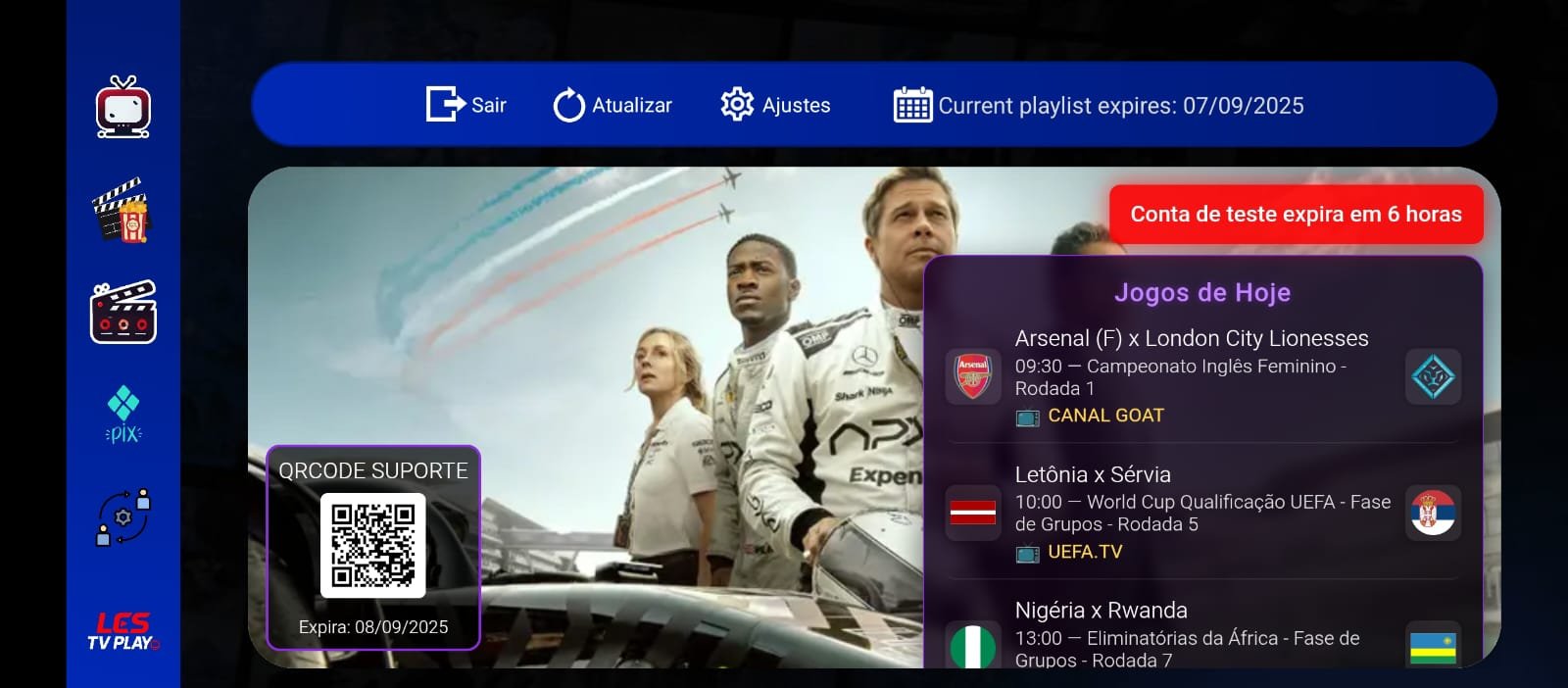The image size is (1568, 688).
Task: Click the playlist expiry calendar icon
Action: [x=912, y=105]
